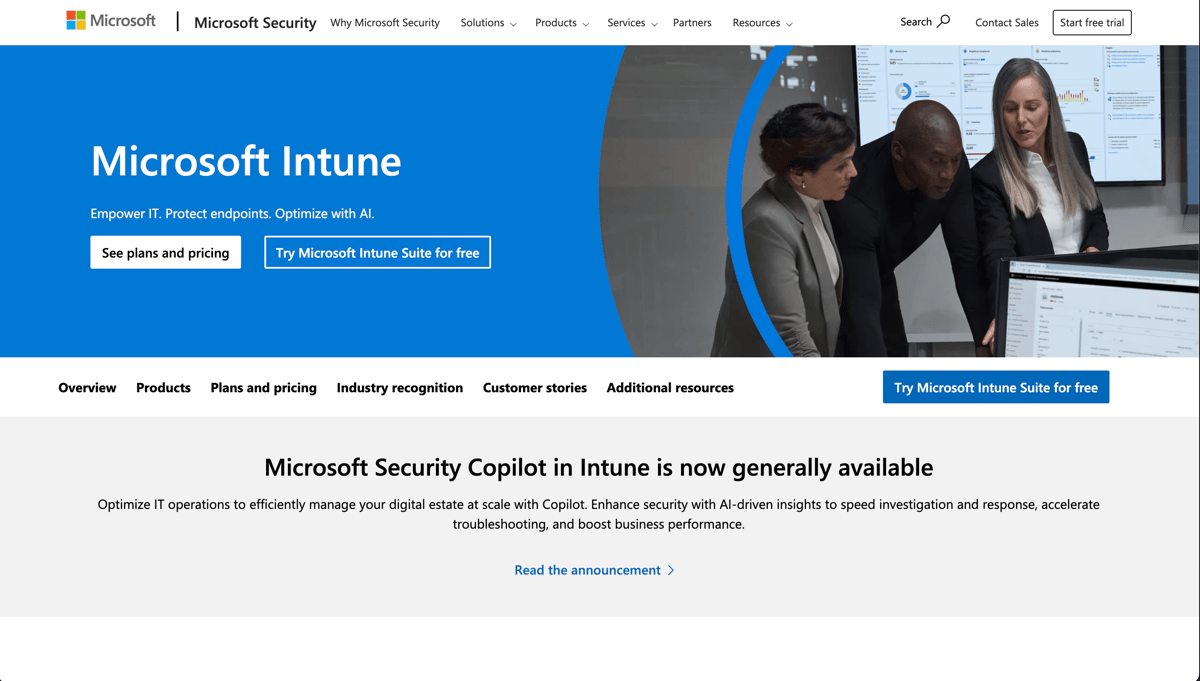Click Contact Sales link
This screenshot has width=1200, height=681.
[1006, 22]
